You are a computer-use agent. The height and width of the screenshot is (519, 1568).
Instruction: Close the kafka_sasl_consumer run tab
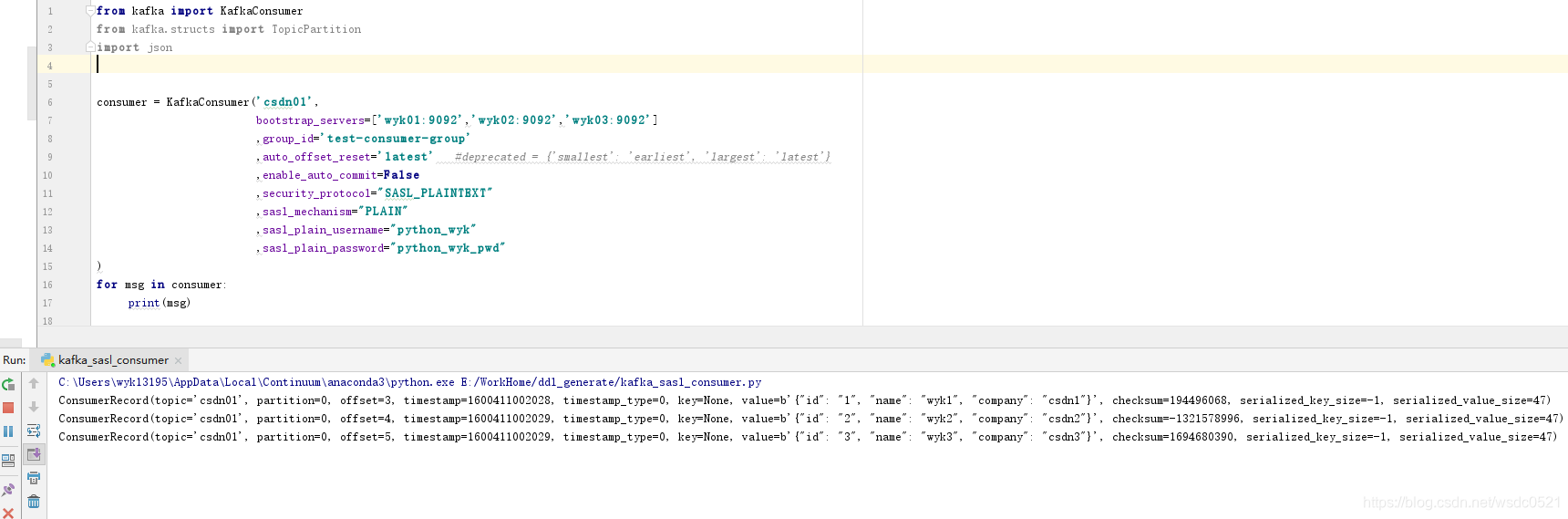[x=179, y=360]
